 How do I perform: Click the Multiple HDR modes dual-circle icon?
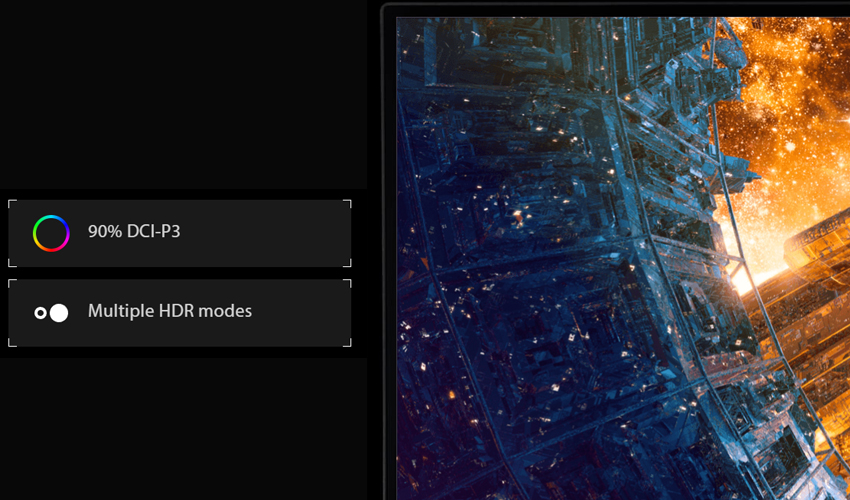click(x=51, y=313)
